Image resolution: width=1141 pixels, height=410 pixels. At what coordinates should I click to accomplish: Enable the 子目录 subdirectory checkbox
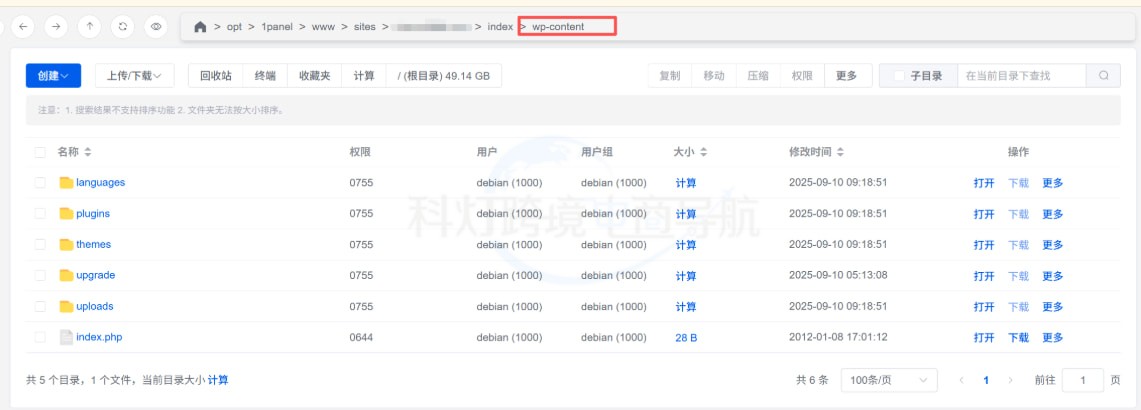pos(899,76)
